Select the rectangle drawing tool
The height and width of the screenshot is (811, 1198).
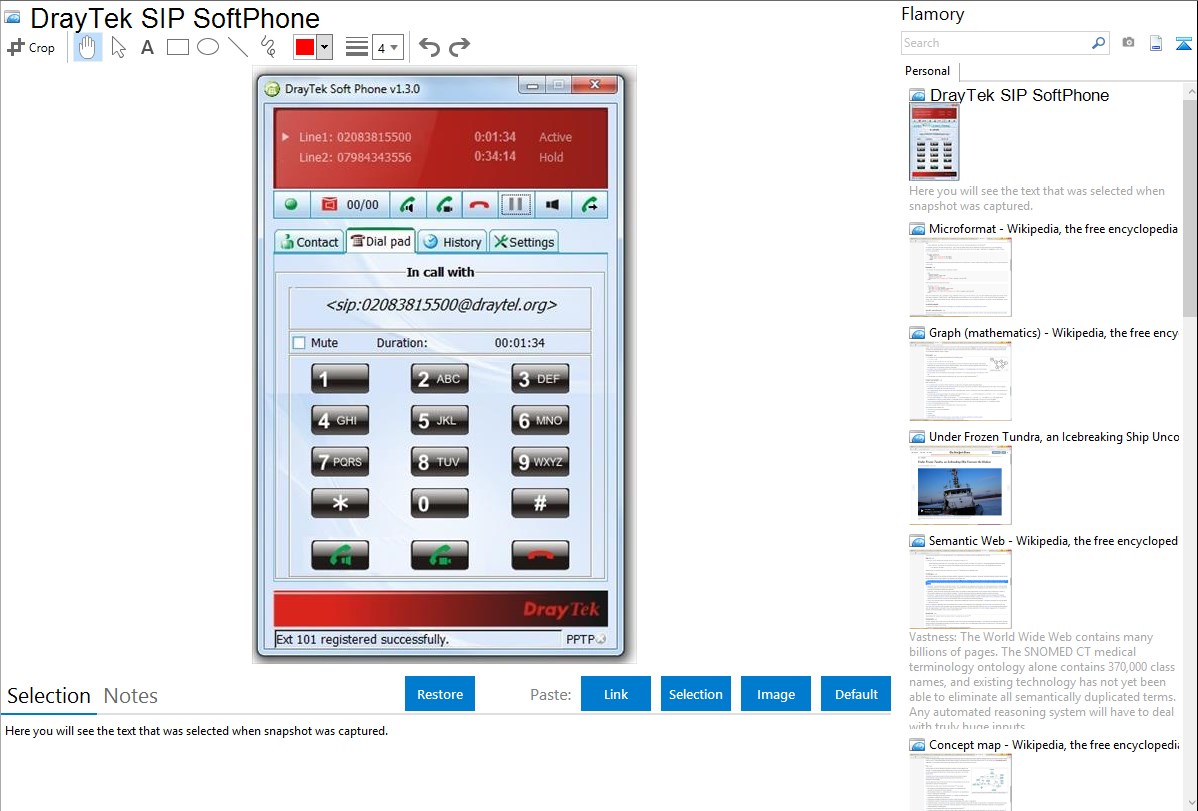tap(177, 47)
